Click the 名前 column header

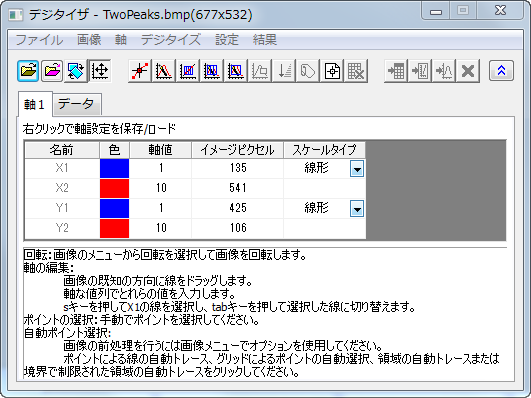click(62, 150)
